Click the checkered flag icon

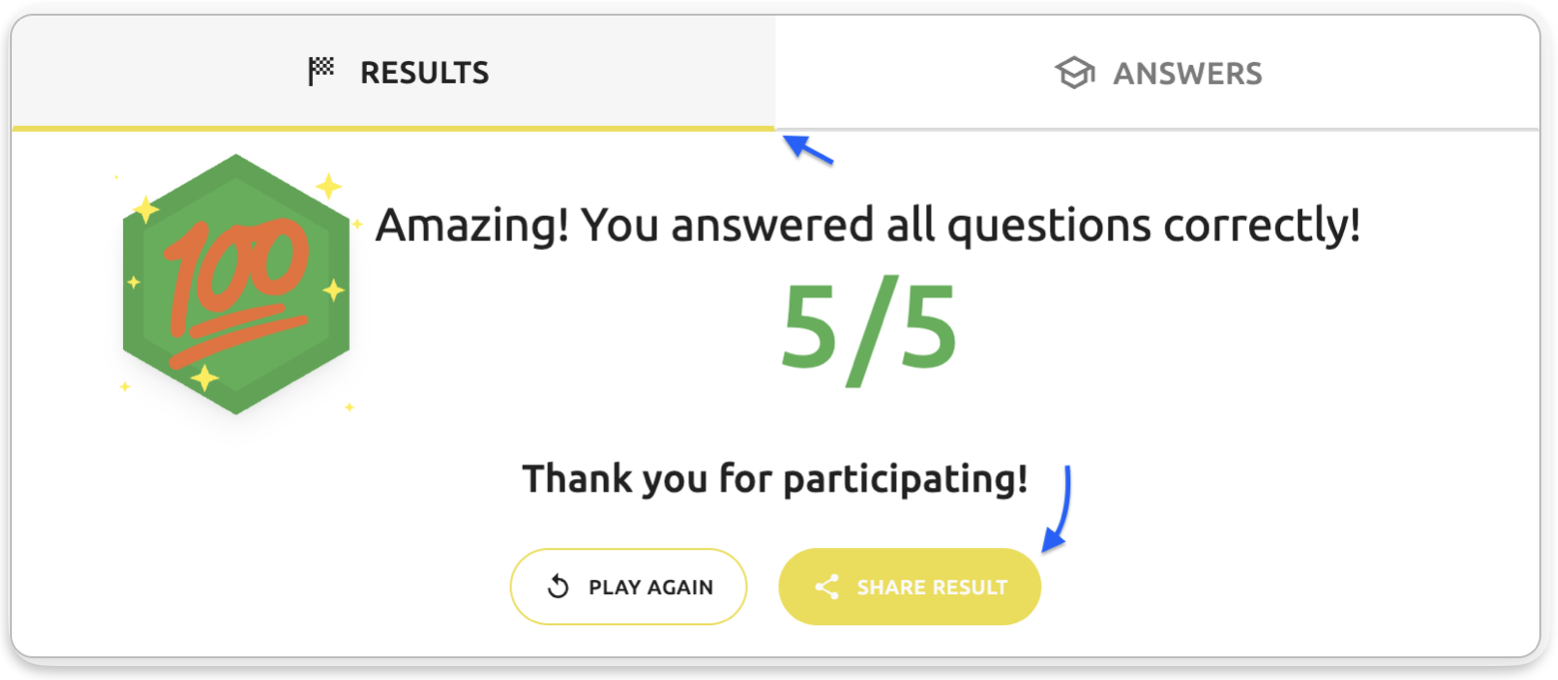321,72
